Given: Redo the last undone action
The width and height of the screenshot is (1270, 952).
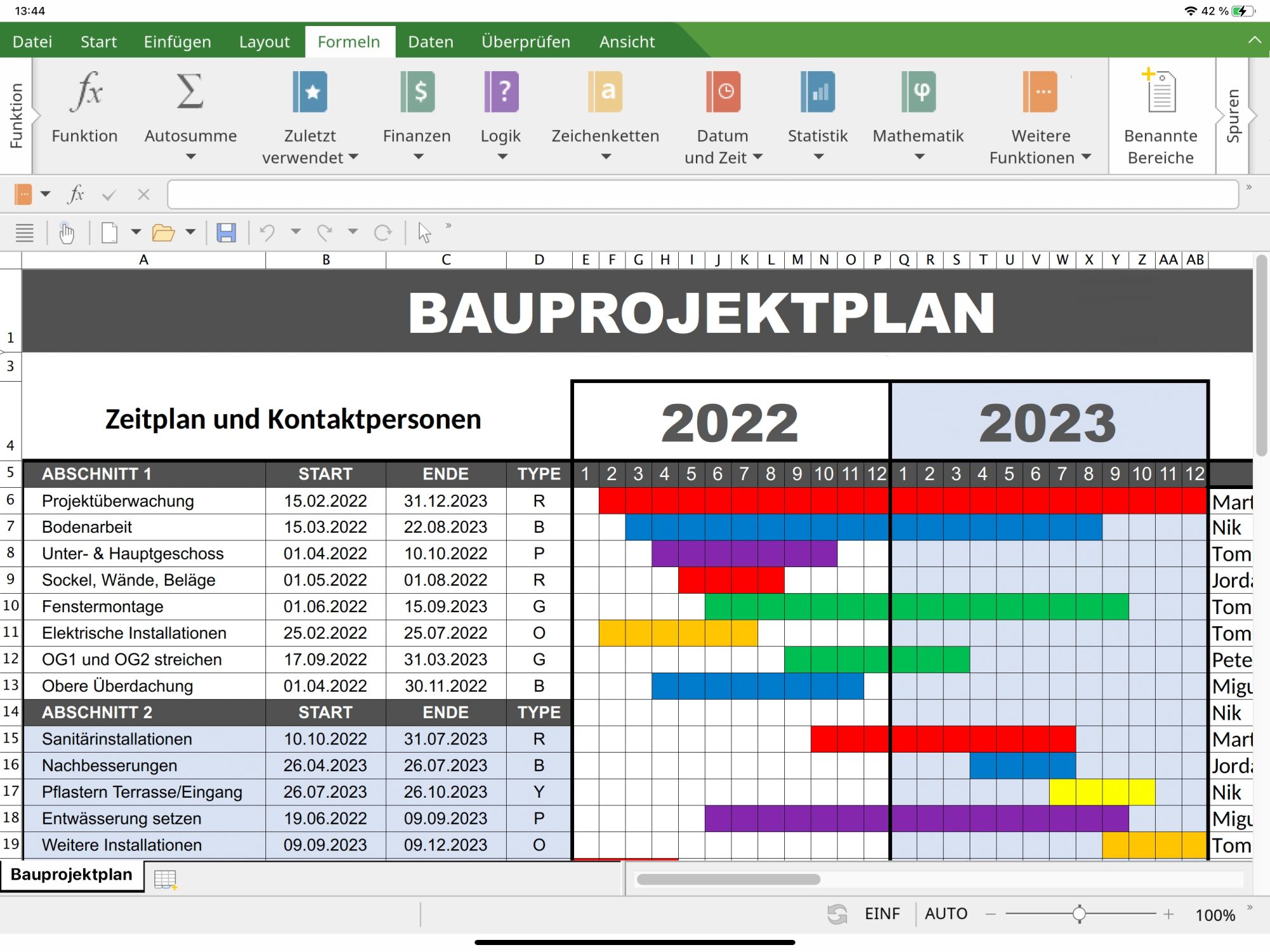Looking at the screenshot, I should [x=324, y=233].
